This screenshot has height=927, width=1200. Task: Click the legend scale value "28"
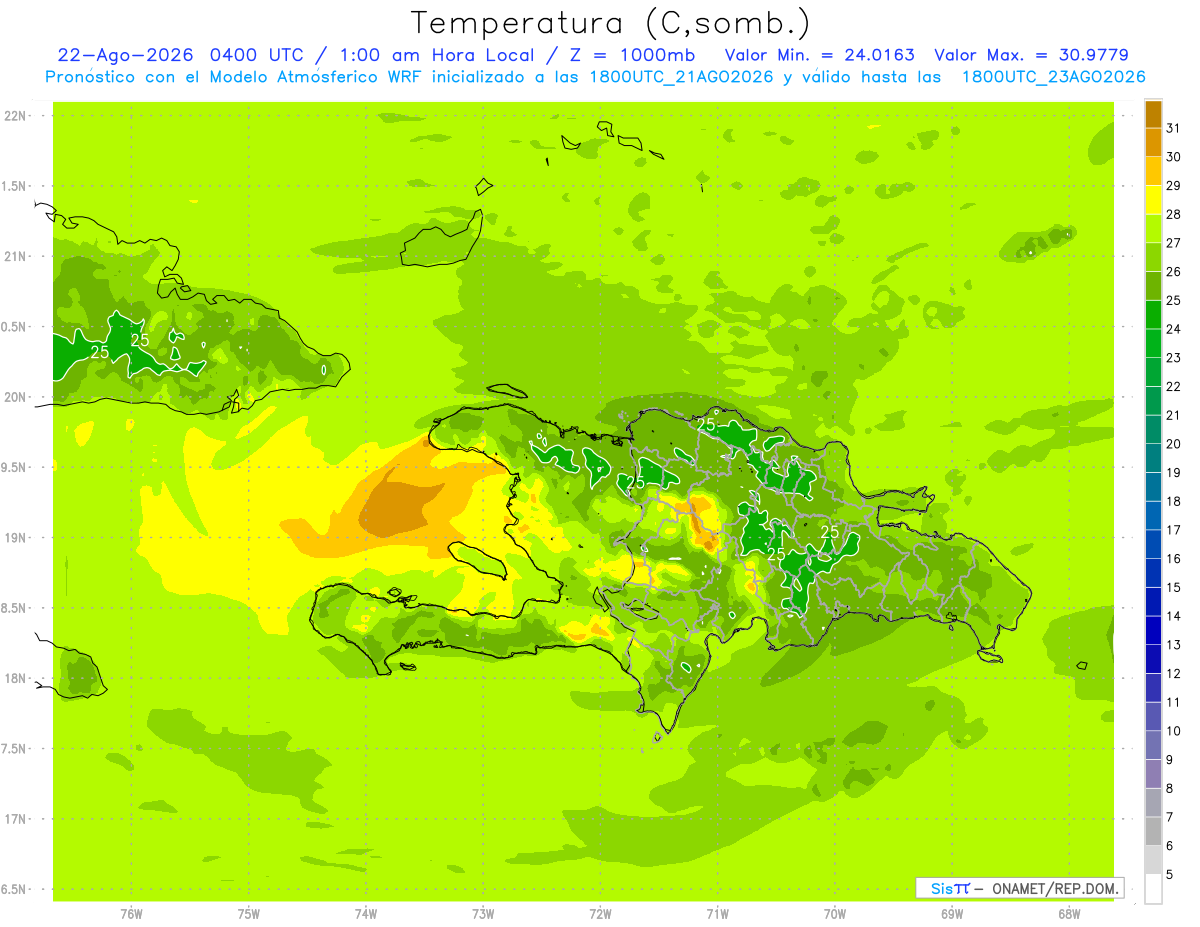1174,214
